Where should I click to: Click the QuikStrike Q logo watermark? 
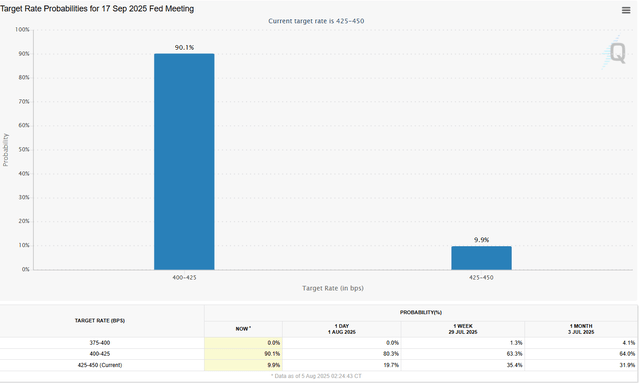tap(614, 52)
